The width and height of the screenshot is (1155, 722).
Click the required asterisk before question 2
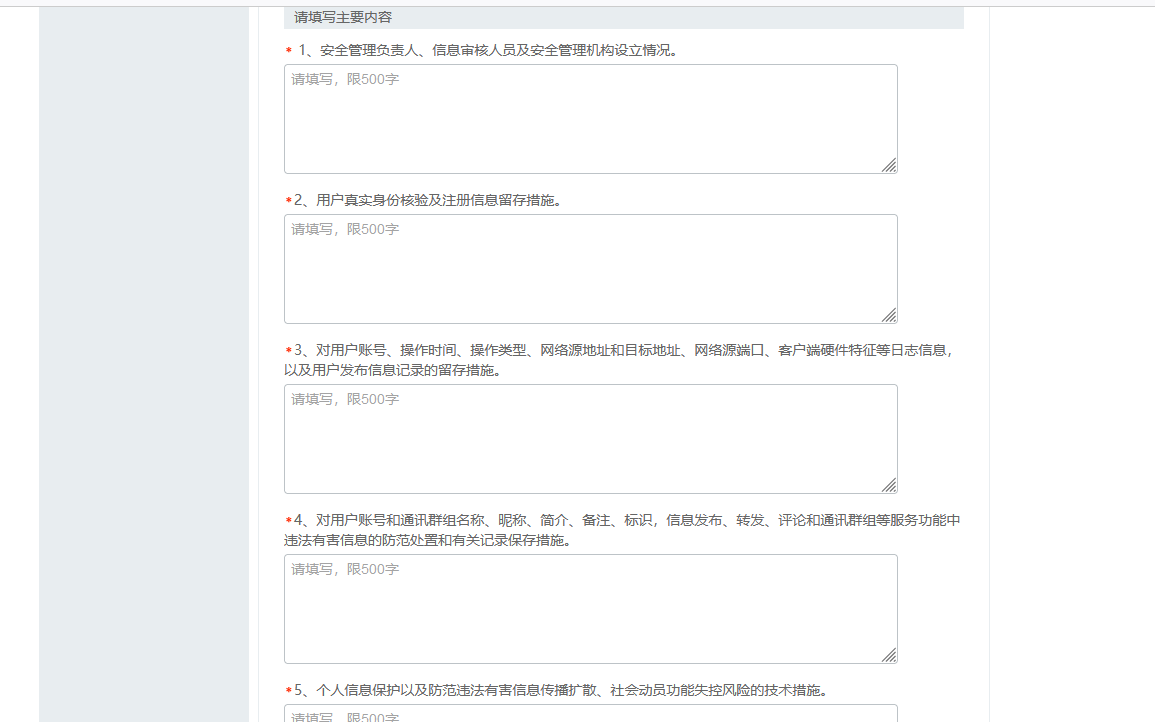[x=288, y=201]
